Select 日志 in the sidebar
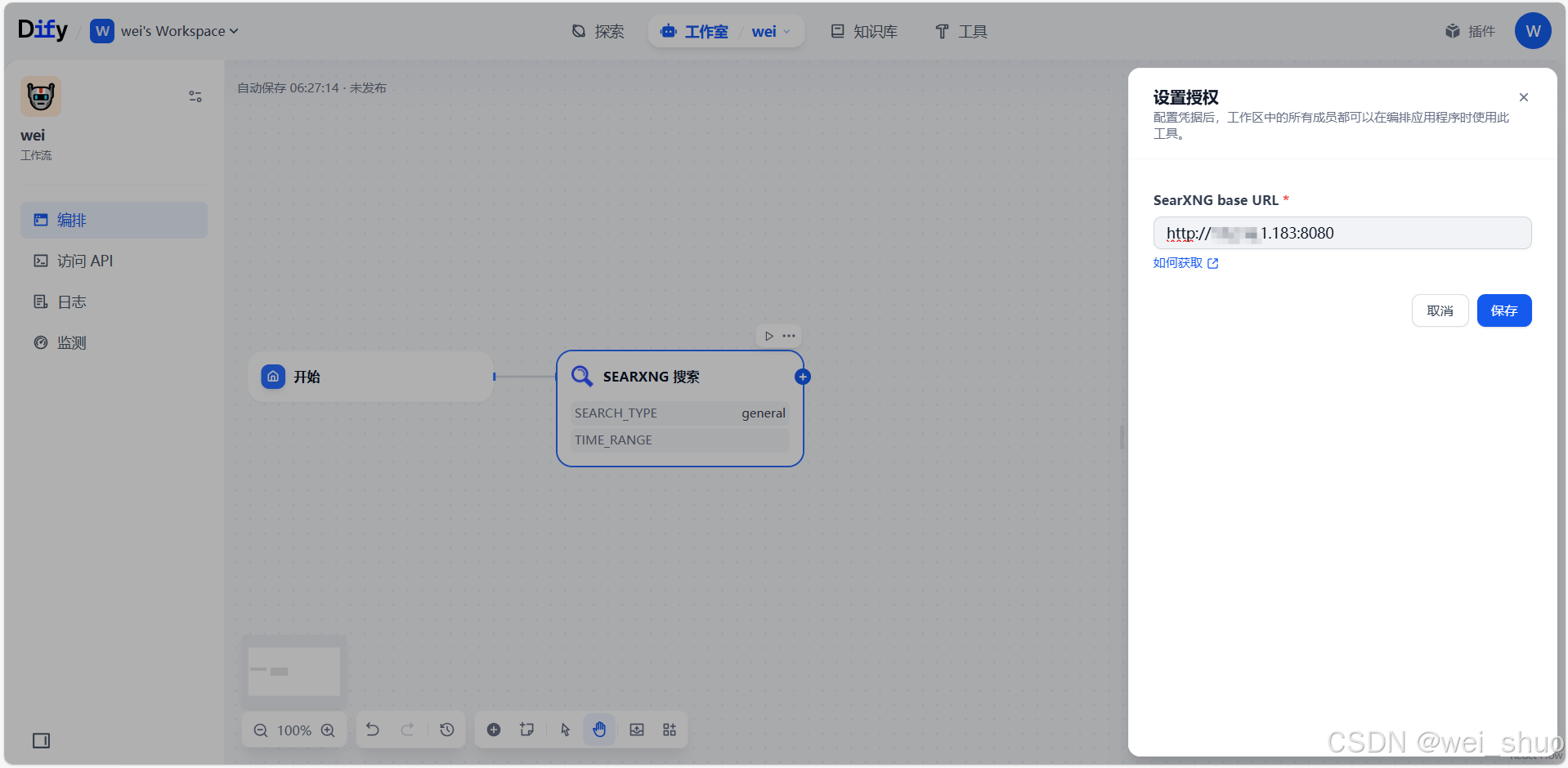 [x=114, y=301]
